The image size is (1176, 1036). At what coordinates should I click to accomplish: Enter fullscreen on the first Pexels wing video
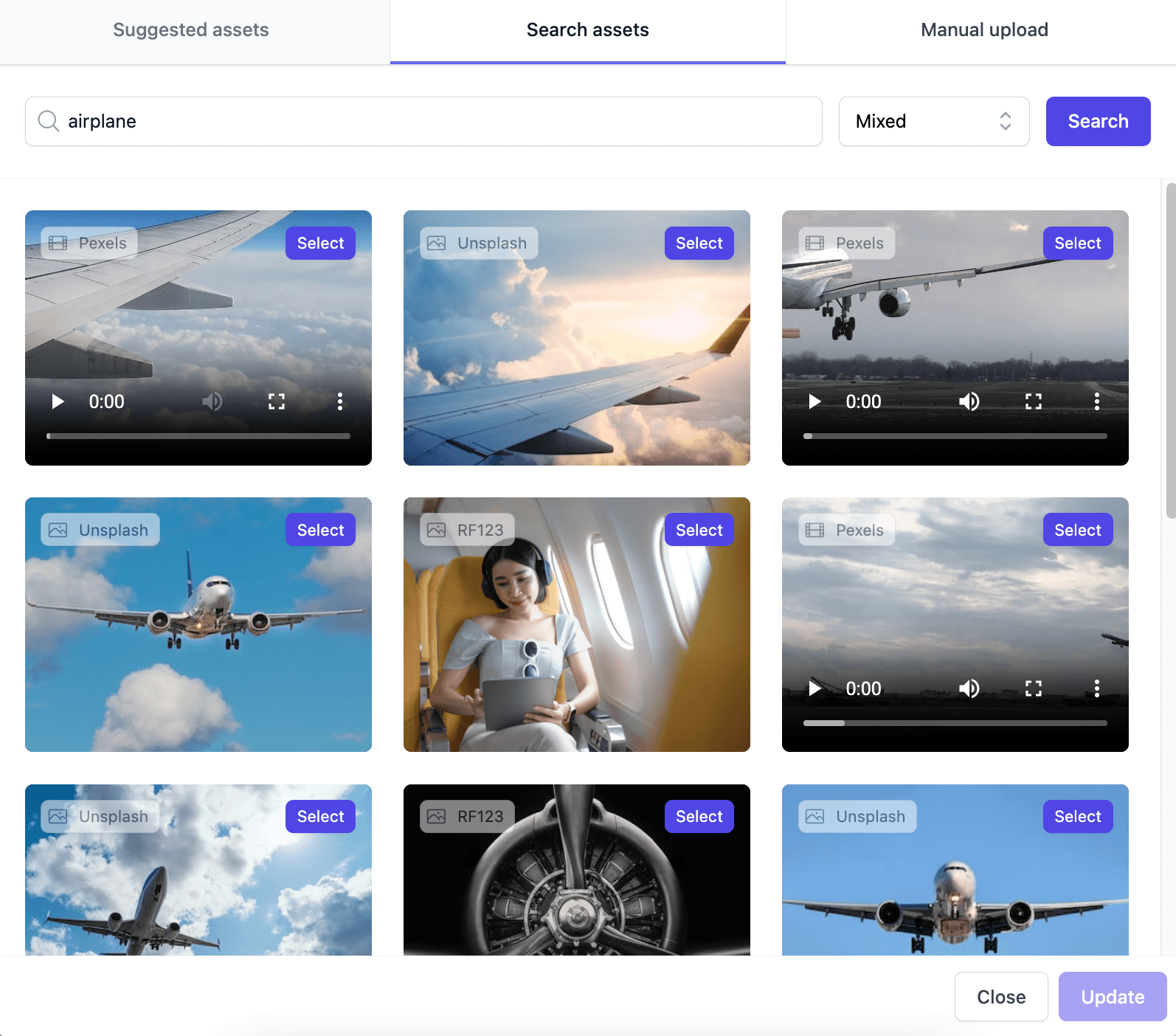(277, 401)
